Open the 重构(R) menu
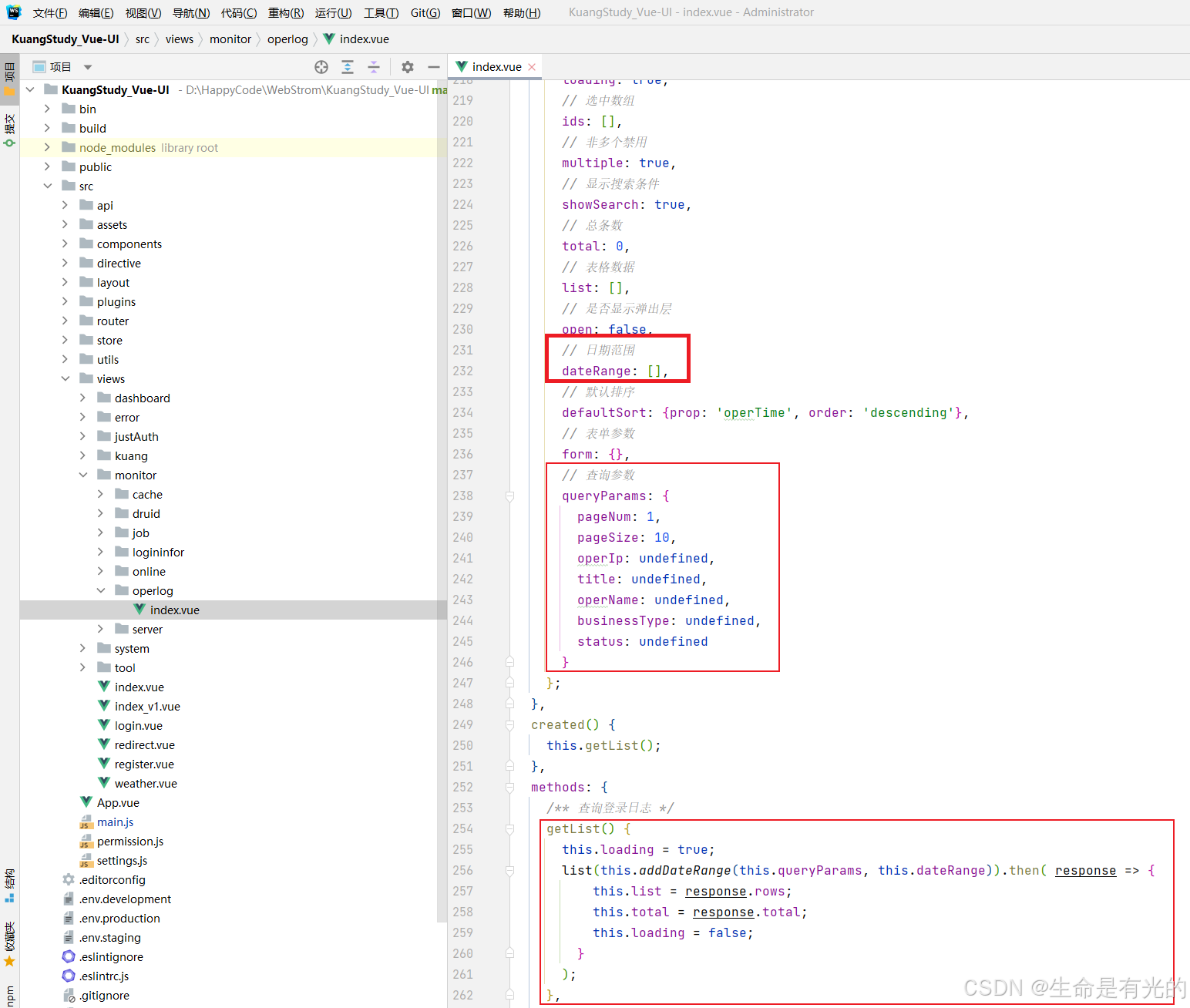Screen dimensions: 1190x1008 (286, 13)
